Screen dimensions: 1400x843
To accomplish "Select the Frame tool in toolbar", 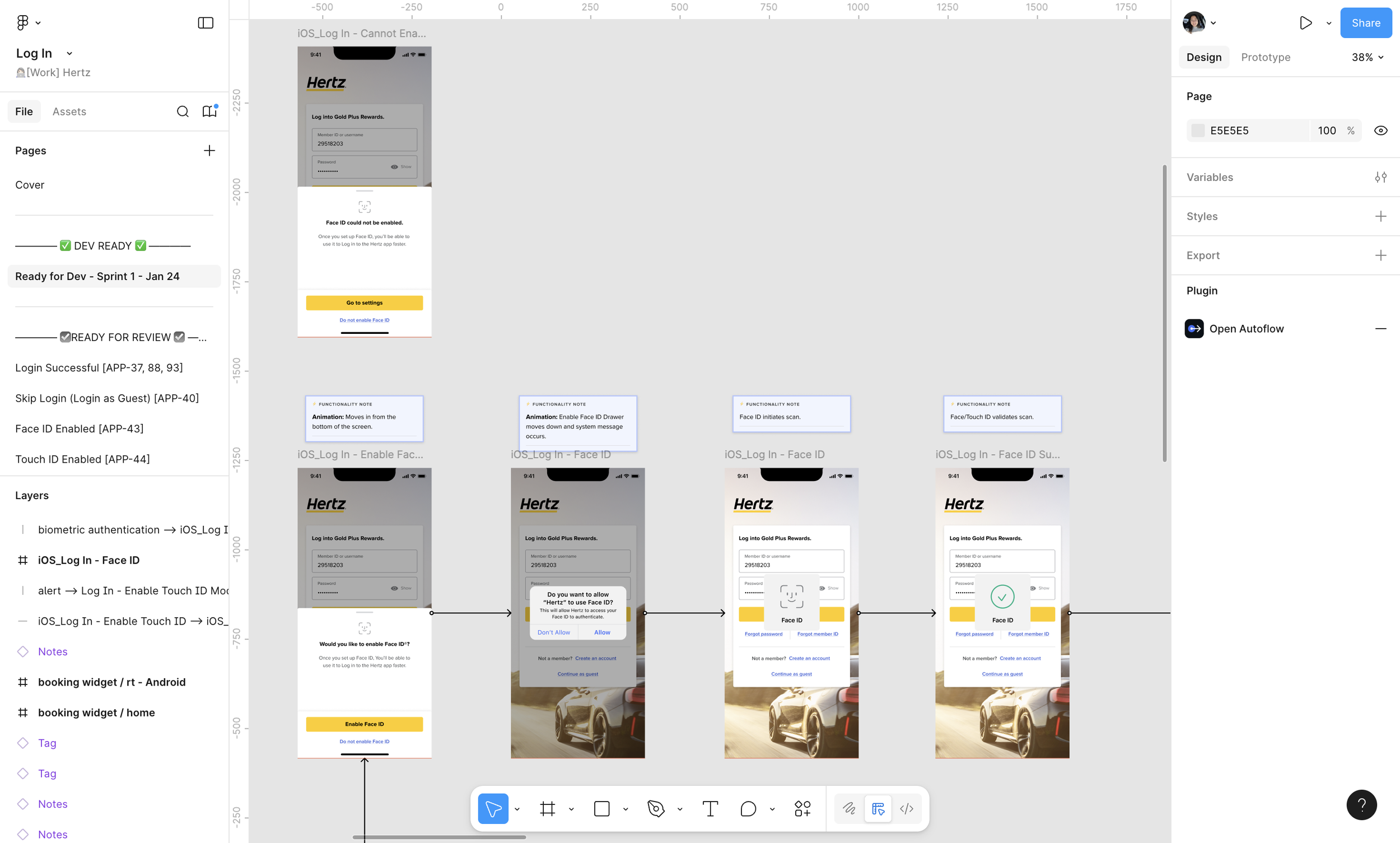I will (x=547, y=808).
